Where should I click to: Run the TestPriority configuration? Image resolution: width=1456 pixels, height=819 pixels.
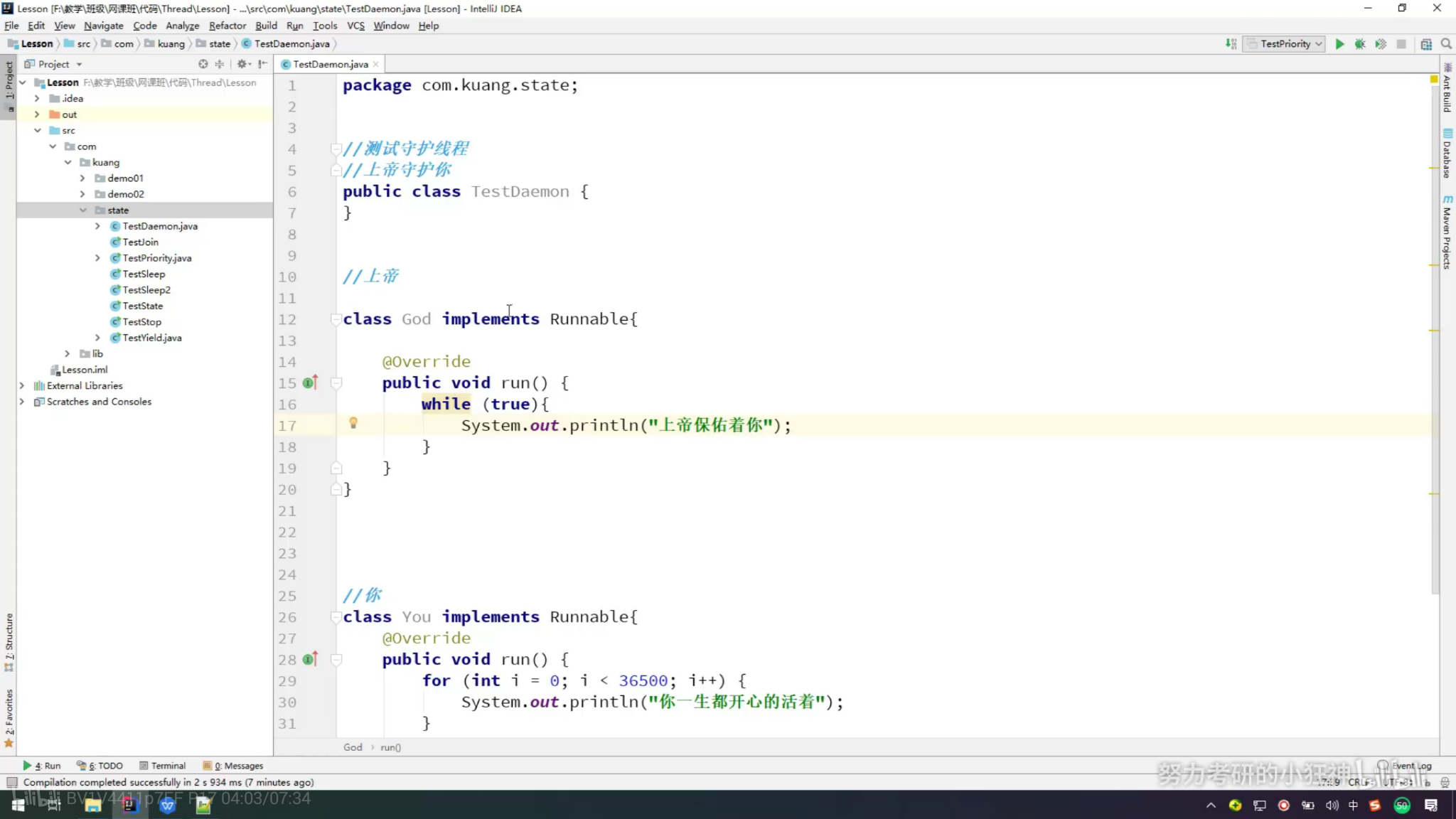(x=1339, y=44)
